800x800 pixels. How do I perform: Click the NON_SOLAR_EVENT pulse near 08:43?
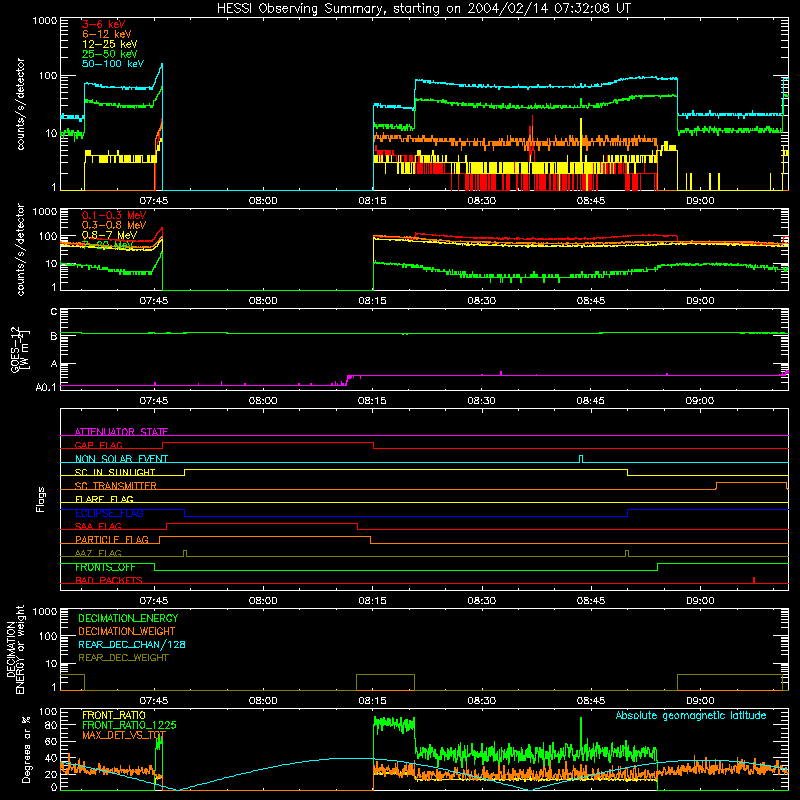[x=581, y=458]
